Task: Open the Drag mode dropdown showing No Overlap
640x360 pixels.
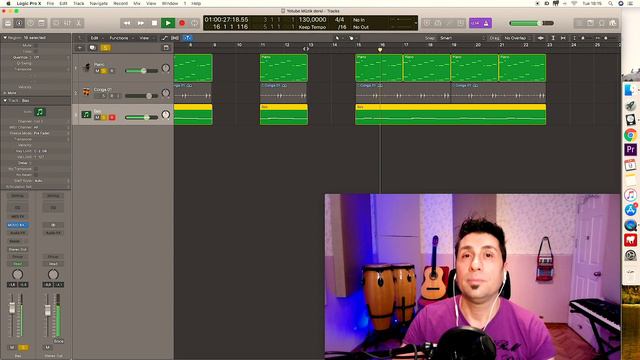Action: [517, 38]
